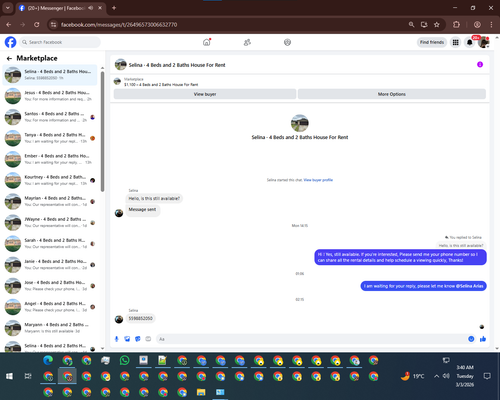Click the phone number message 5598852050
This screenshot has height=400, width=500.
pos(140,318)
